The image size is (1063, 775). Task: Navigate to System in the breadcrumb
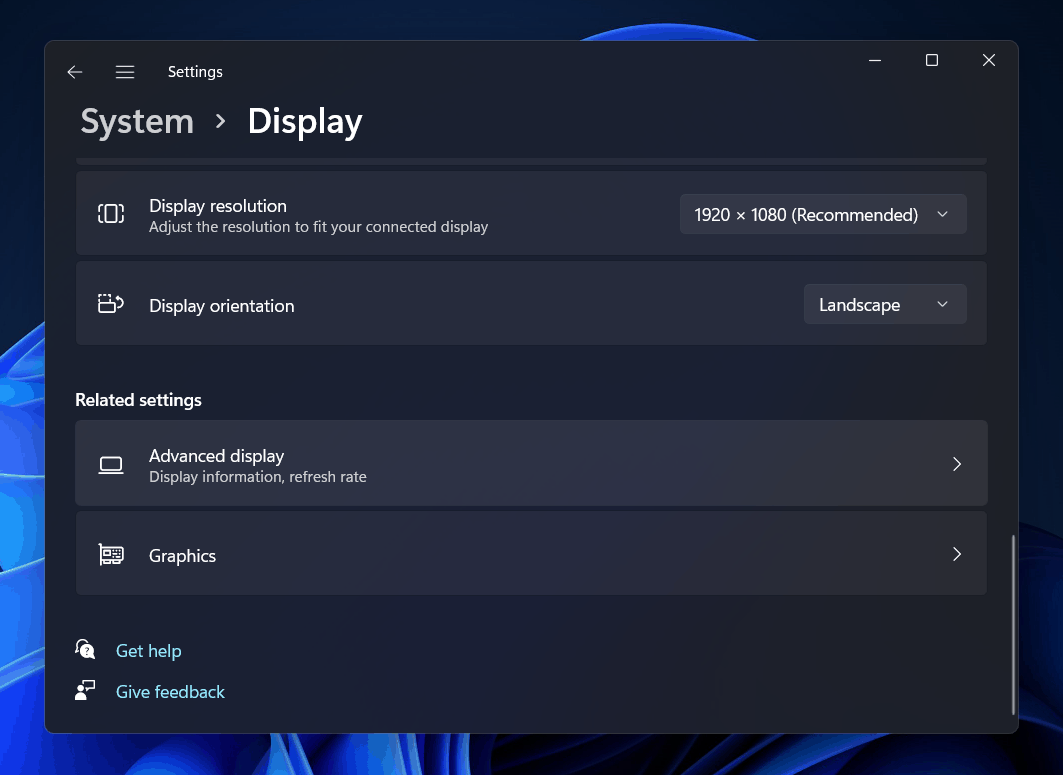point(137,122)
